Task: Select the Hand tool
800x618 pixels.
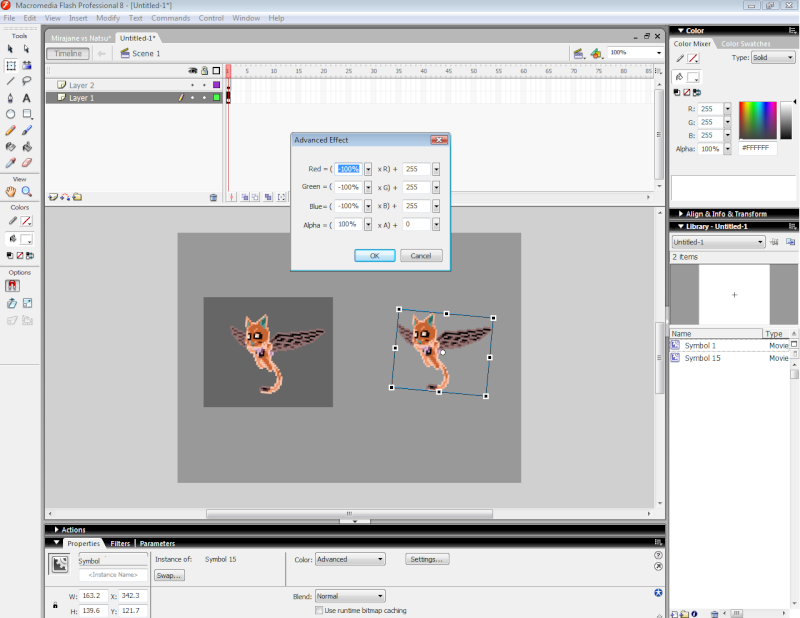Action: coord(11,192)
